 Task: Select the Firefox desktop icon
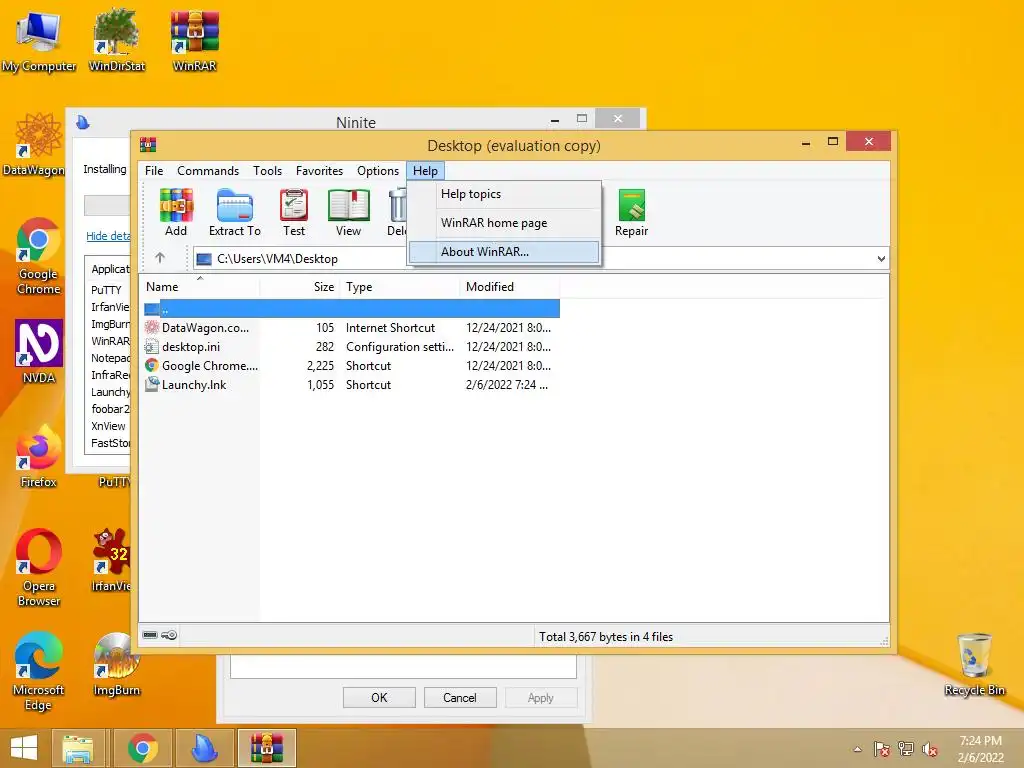click(39, 456)
